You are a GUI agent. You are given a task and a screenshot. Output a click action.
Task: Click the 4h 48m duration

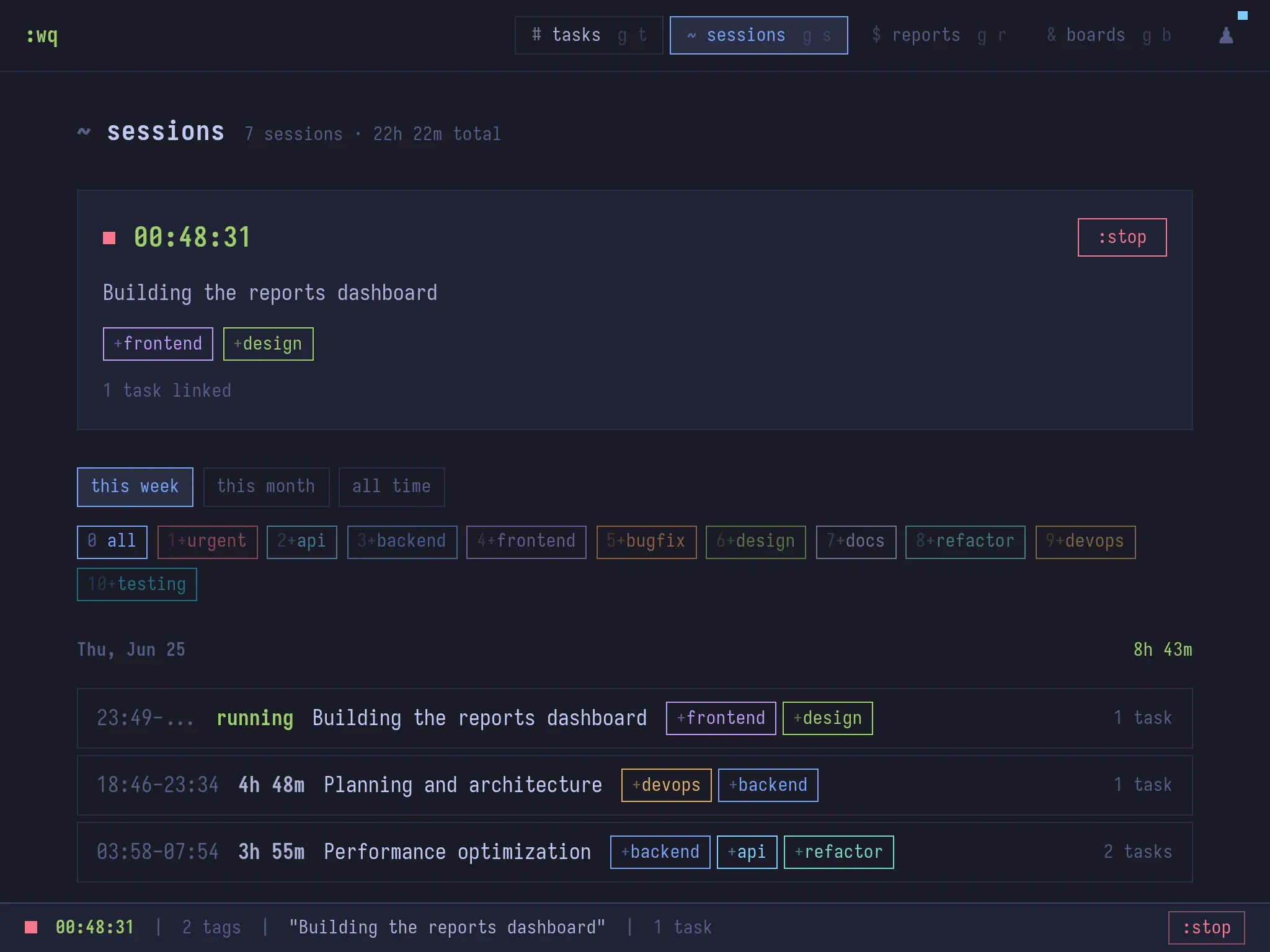tap(272, 785)
